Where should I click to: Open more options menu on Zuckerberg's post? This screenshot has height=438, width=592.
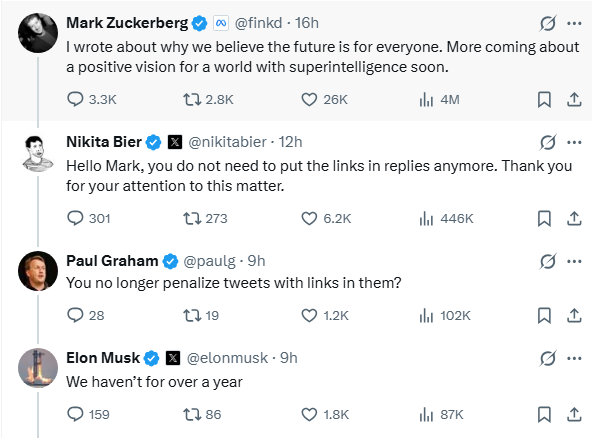[x=574, y=23]
